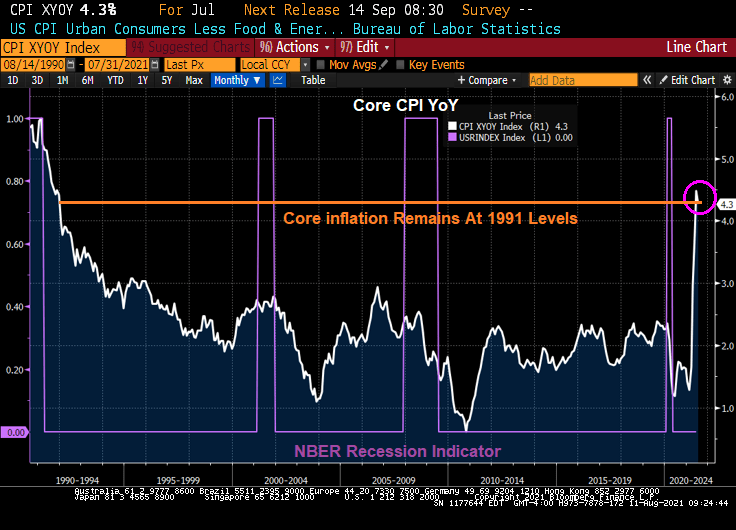
Task: Open chart settings gear icon
Action: coord(727,80)
